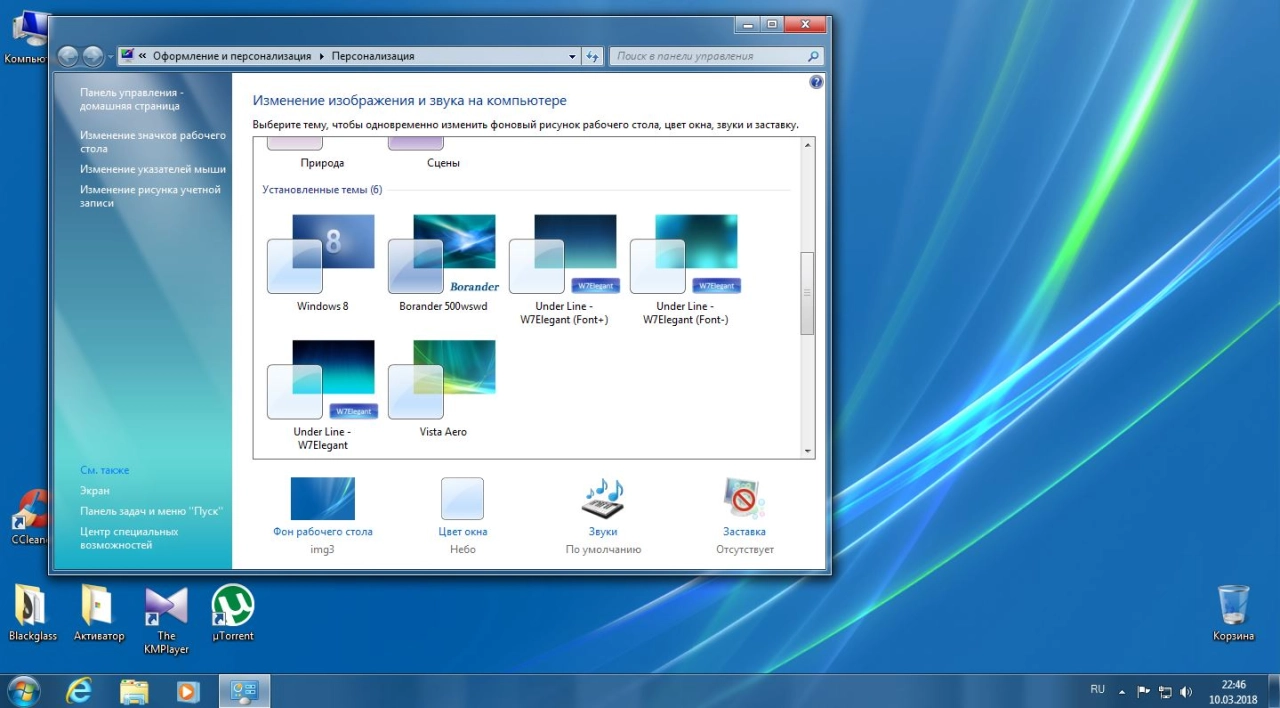The image size is (1280, 708).
Task: Expand the breadcrumb arrow after 'Оформление и персонализация'
Action: pos(322,57)
